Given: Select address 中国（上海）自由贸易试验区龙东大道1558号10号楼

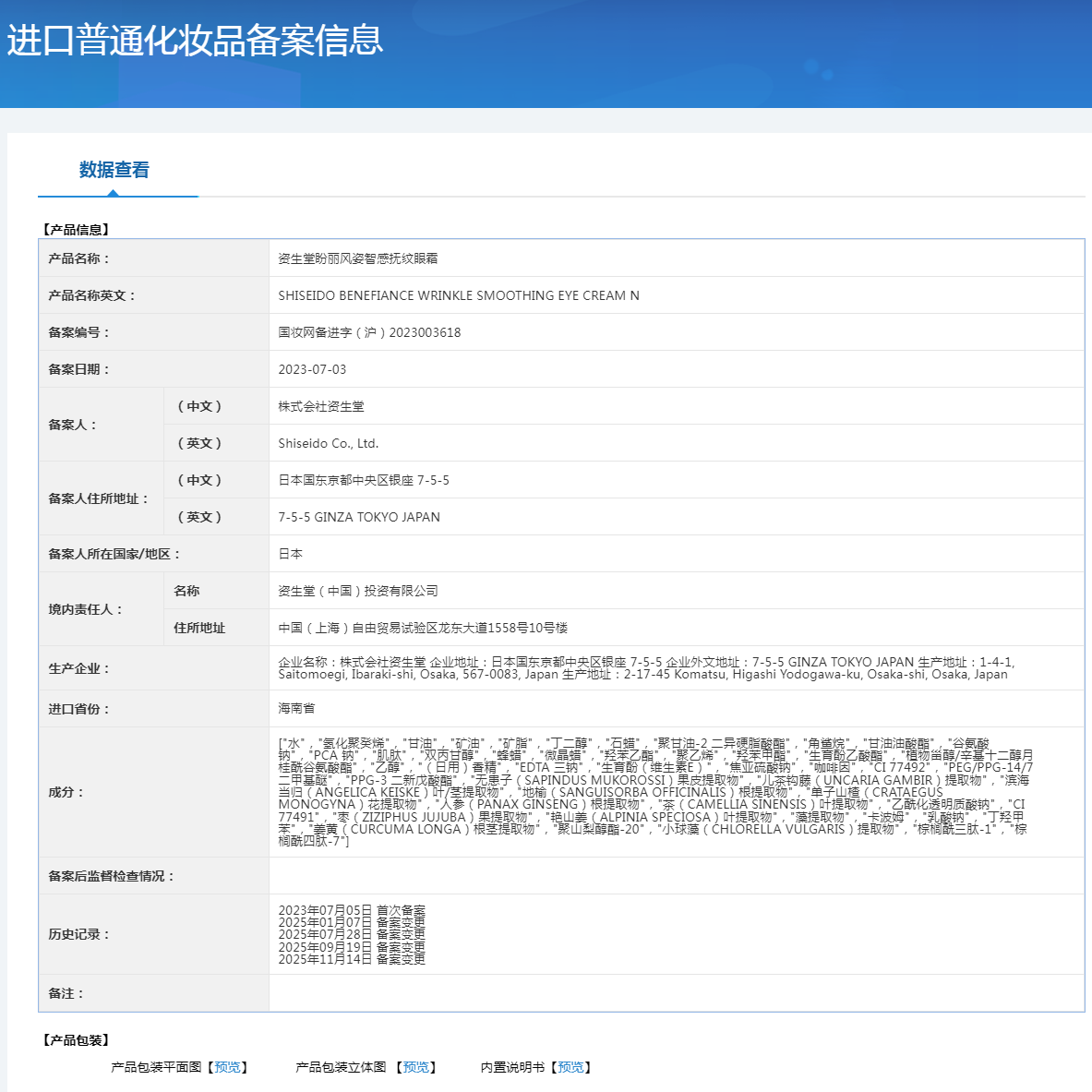Looking at the screenshot, I should (x=423, y=628).
